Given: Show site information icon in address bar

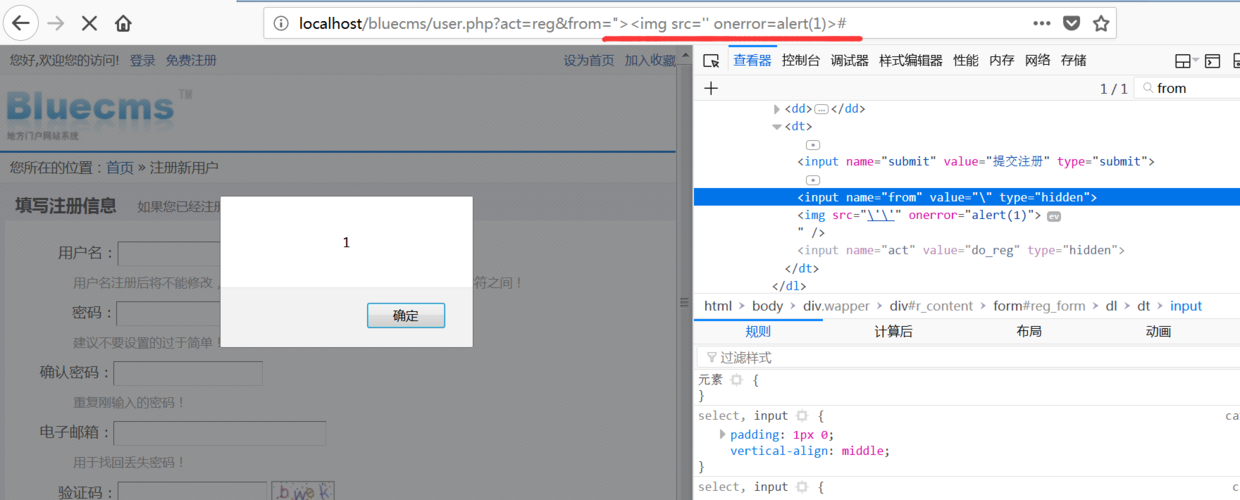Looking at the screenshot, I should (x=281, y=23).
